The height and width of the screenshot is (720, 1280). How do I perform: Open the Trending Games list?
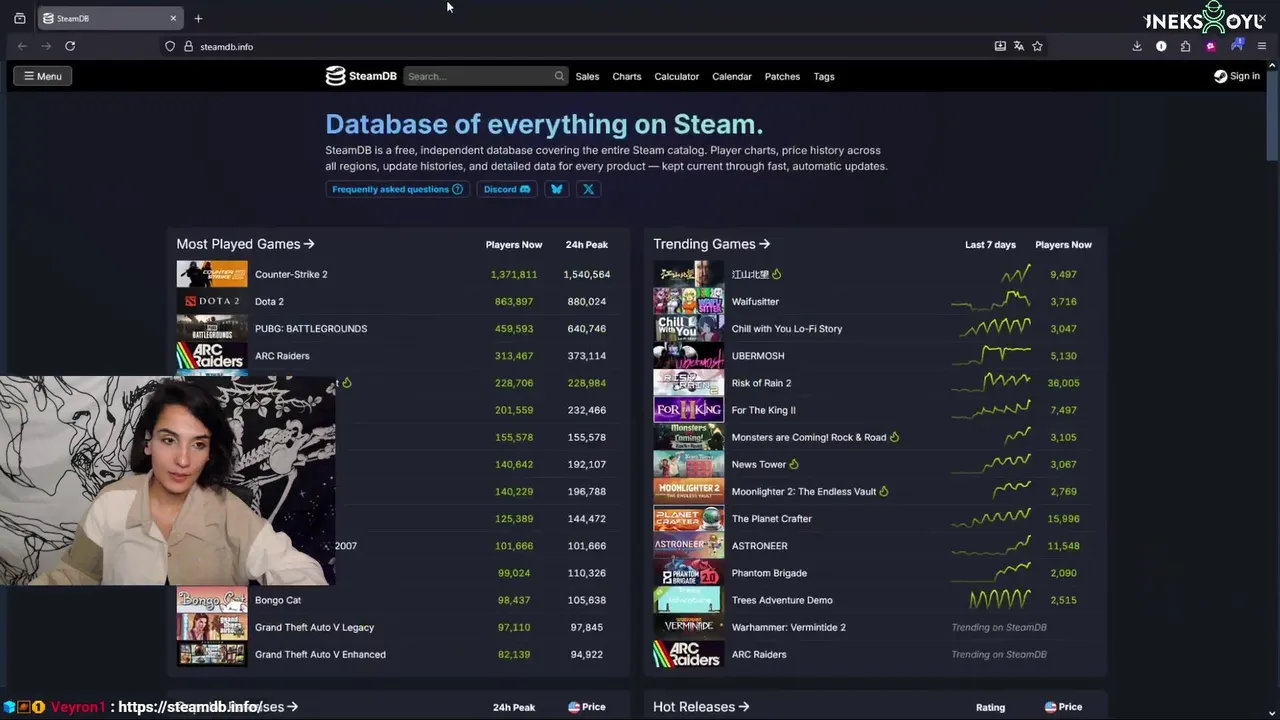(711, 244)
